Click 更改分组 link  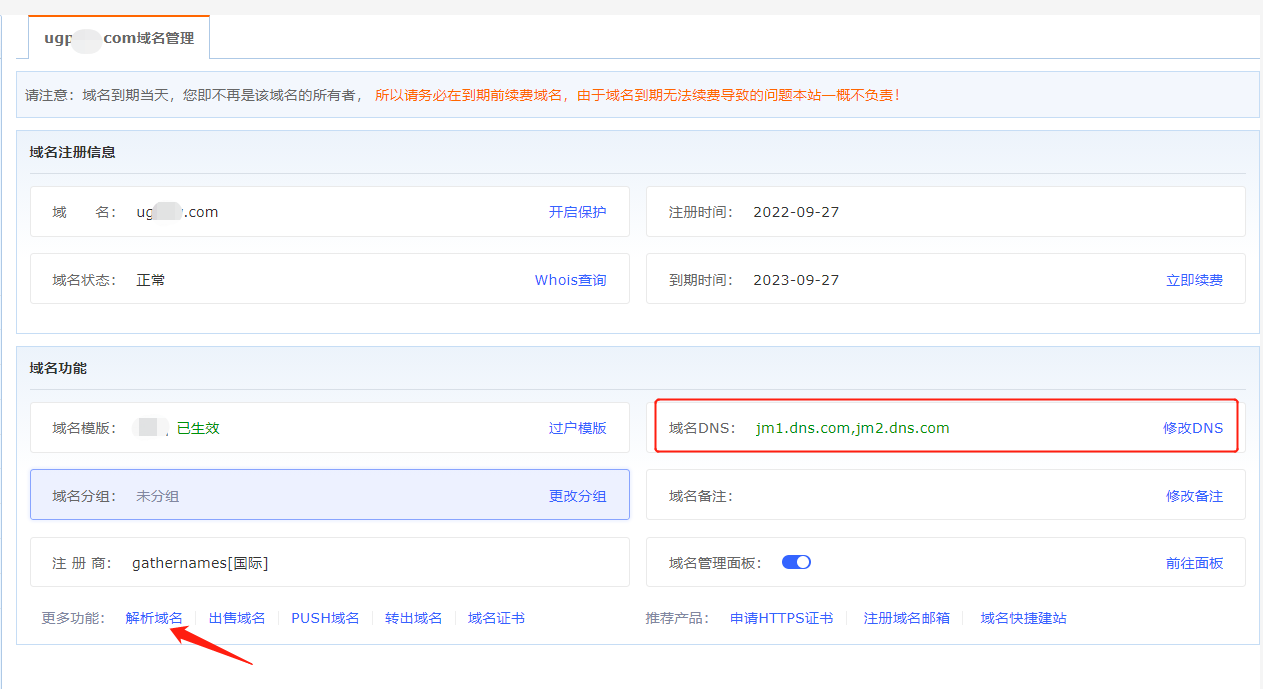[577, 496]
